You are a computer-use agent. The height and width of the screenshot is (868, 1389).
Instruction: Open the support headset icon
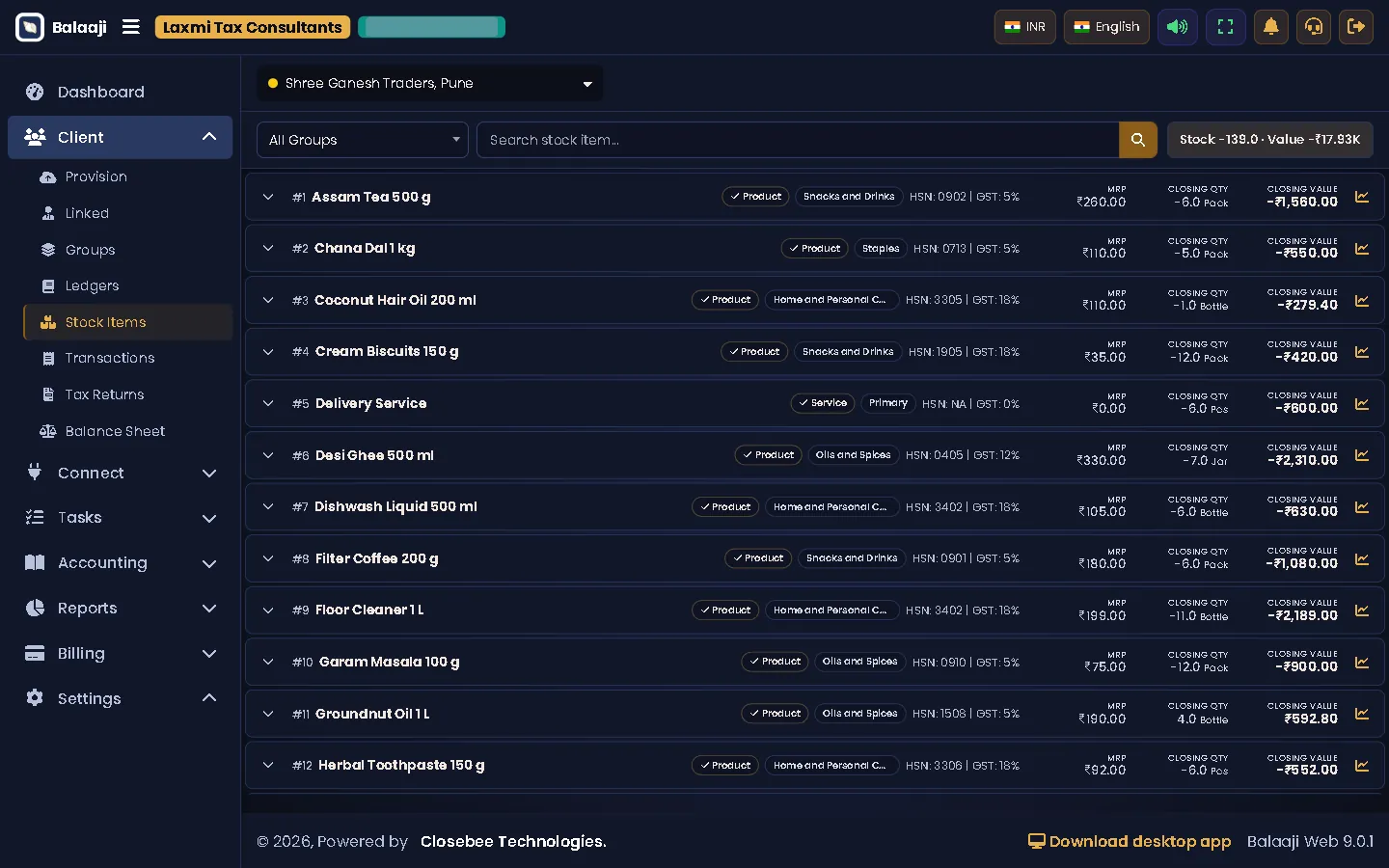[x=1314, y=27]
